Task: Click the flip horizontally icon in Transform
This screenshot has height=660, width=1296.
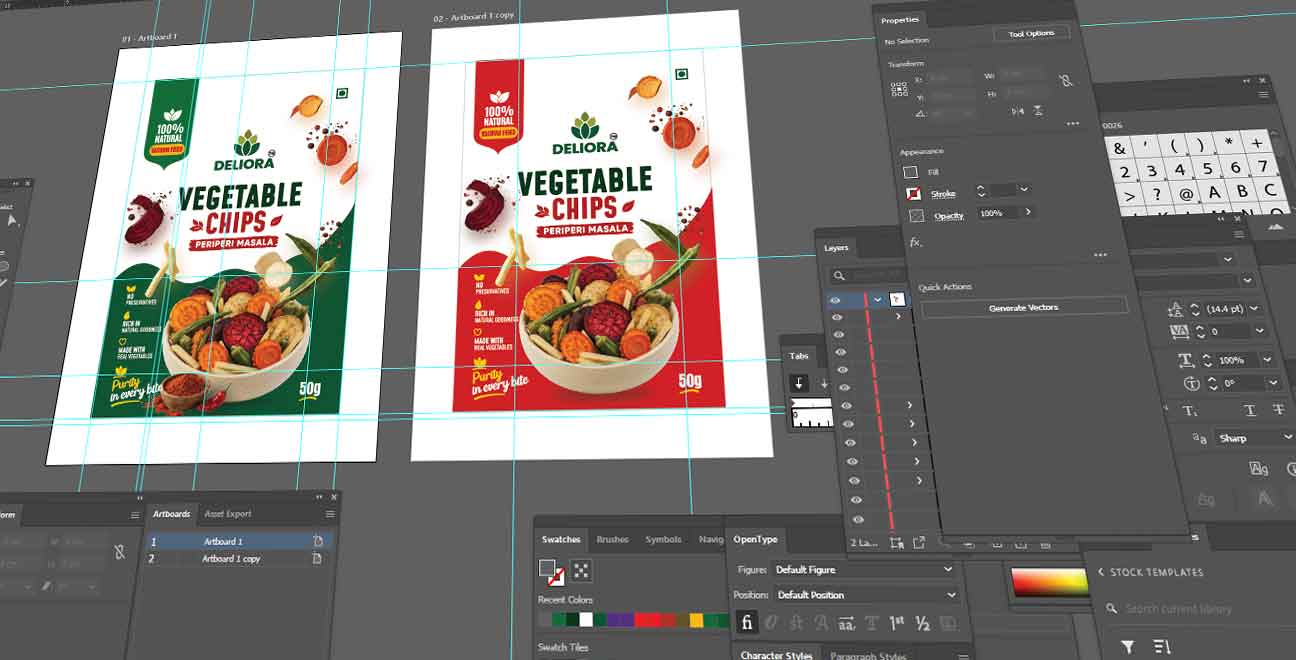Action: pos(1018,113)
